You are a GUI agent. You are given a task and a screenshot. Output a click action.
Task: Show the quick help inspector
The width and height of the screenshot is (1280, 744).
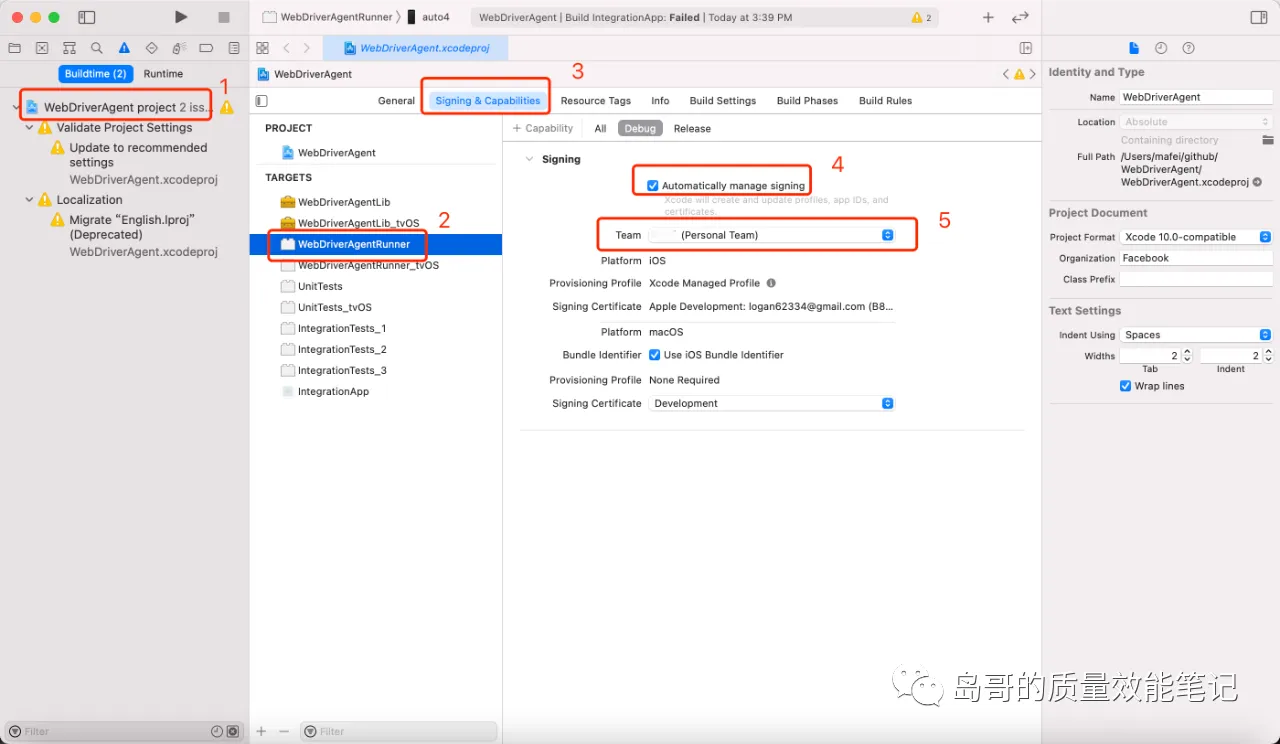click(x=1188, y=48)
